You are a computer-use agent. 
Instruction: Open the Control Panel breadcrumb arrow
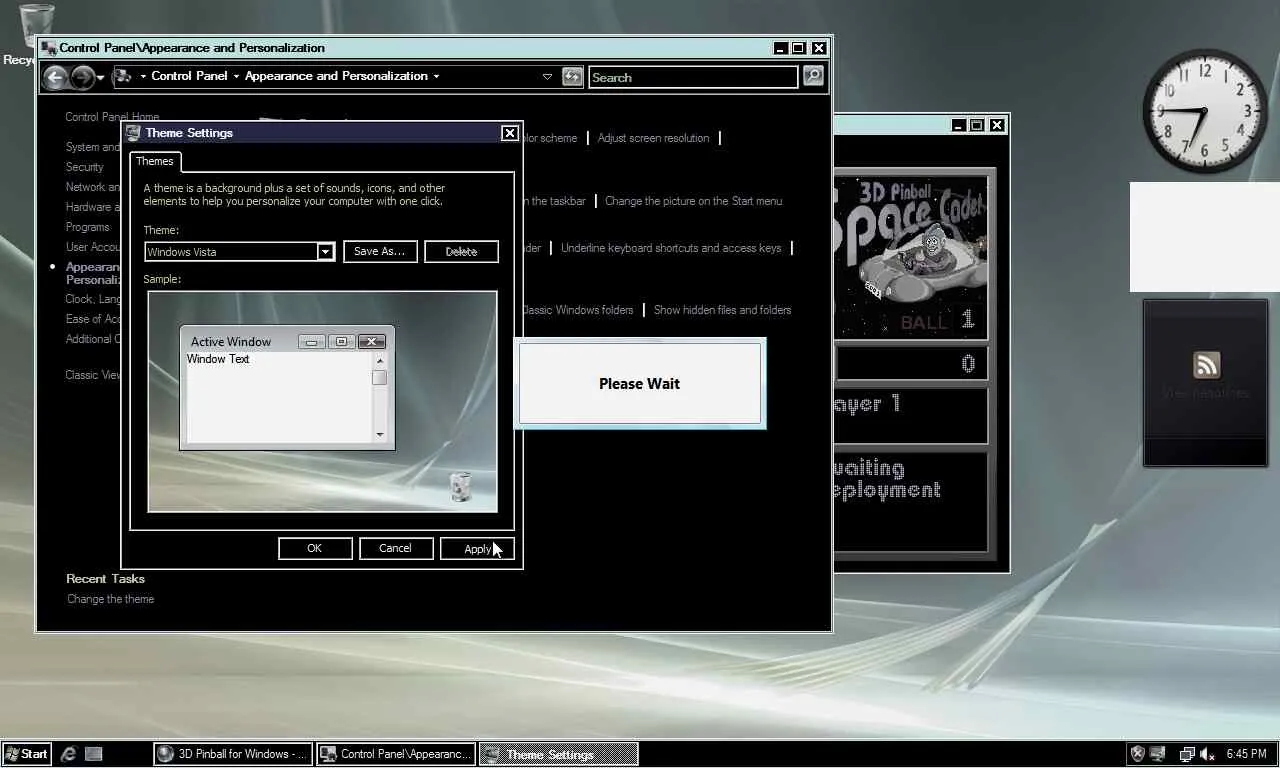pos(236,77)
